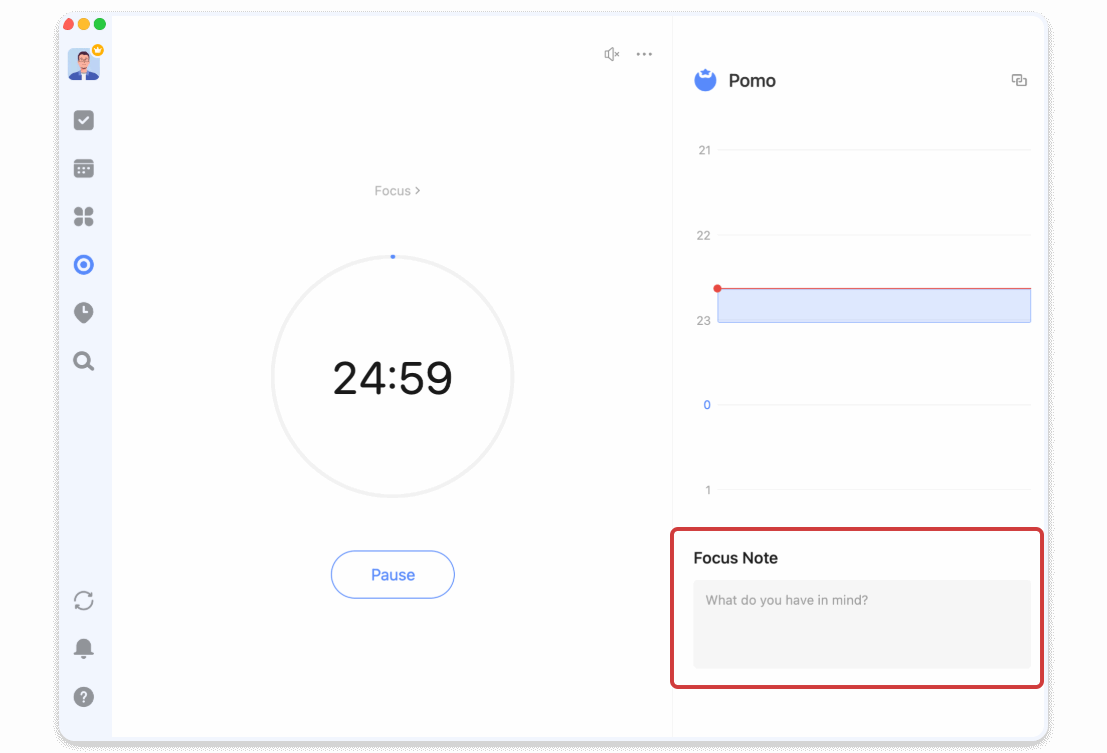Open the three-dot more options menu

point(644,54)
